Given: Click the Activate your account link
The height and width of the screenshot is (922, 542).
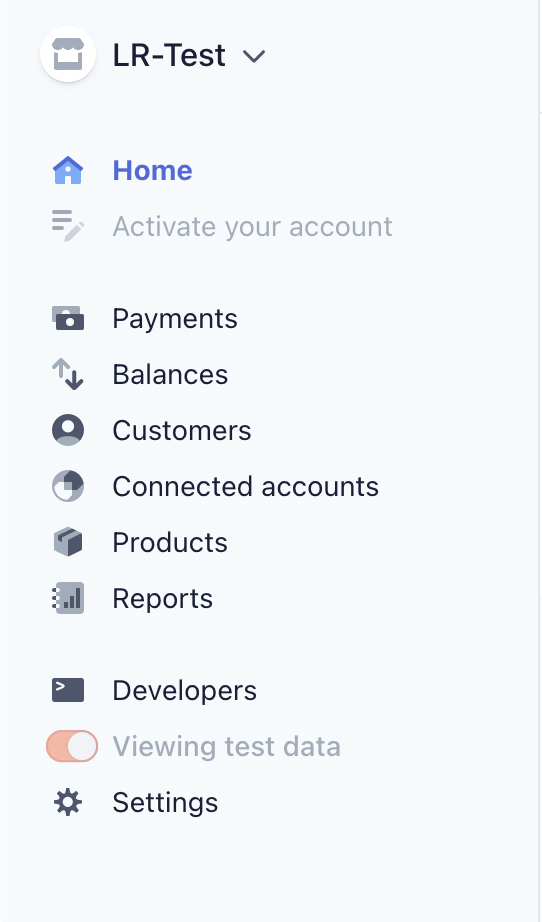Looking at the screenshot, I should (x=252, y=226).
